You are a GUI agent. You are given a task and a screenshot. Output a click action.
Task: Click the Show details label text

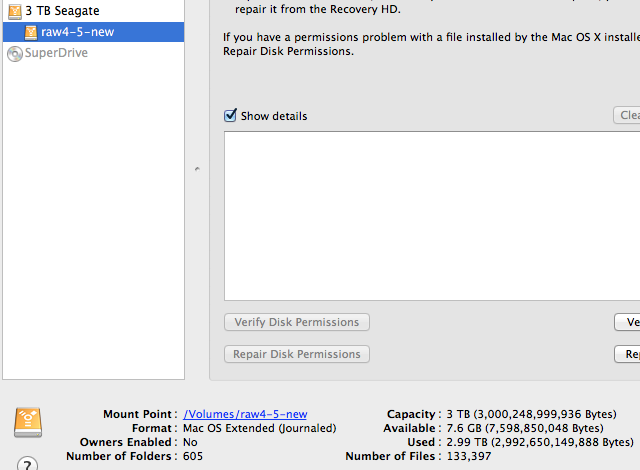pos(274,116)
